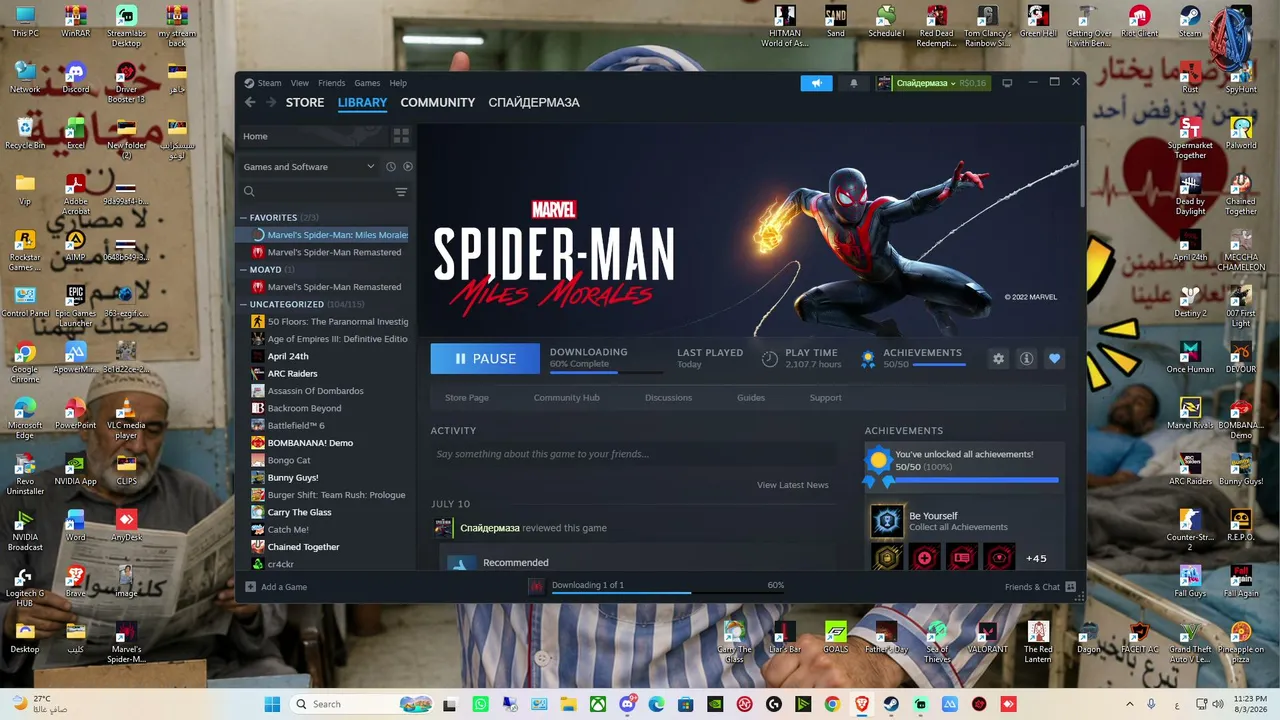Open Xbox app from the taskbar

pos(598,704)
